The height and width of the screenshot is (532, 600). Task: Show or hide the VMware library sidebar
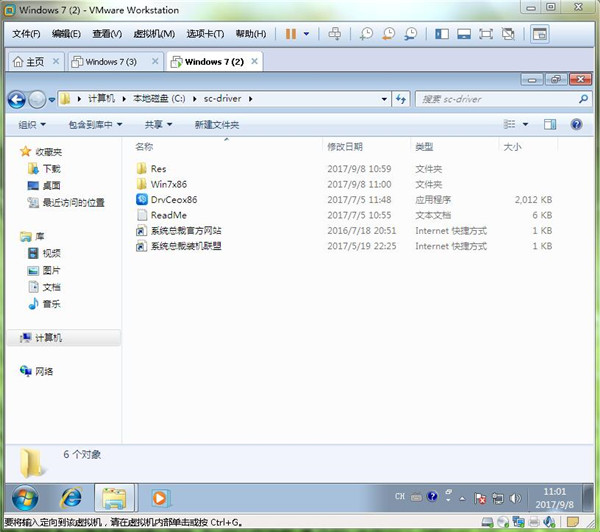click(442, 34)
